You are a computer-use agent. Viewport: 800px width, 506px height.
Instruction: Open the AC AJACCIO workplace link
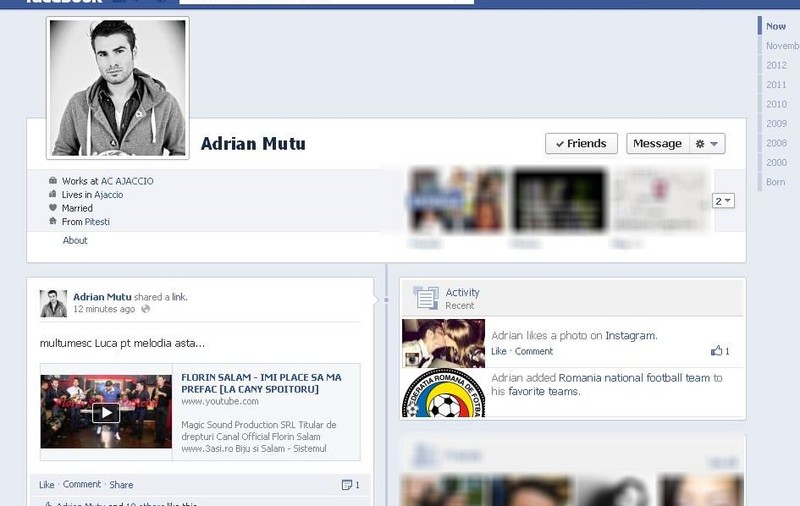click(127, 181)
